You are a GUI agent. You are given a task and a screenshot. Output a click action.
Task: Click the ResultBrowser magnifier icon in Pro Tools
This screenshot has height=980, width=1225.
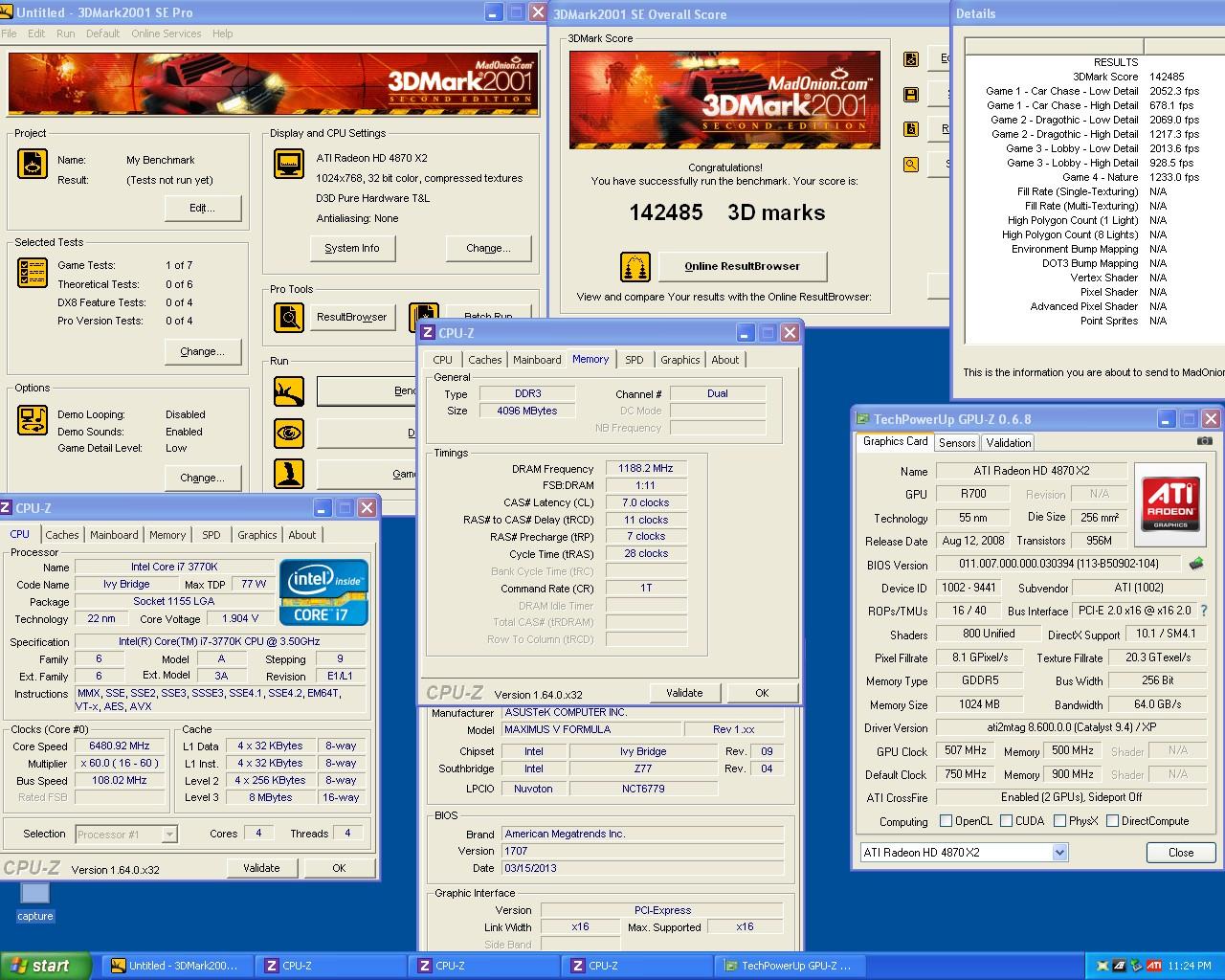tap(289, 317)
